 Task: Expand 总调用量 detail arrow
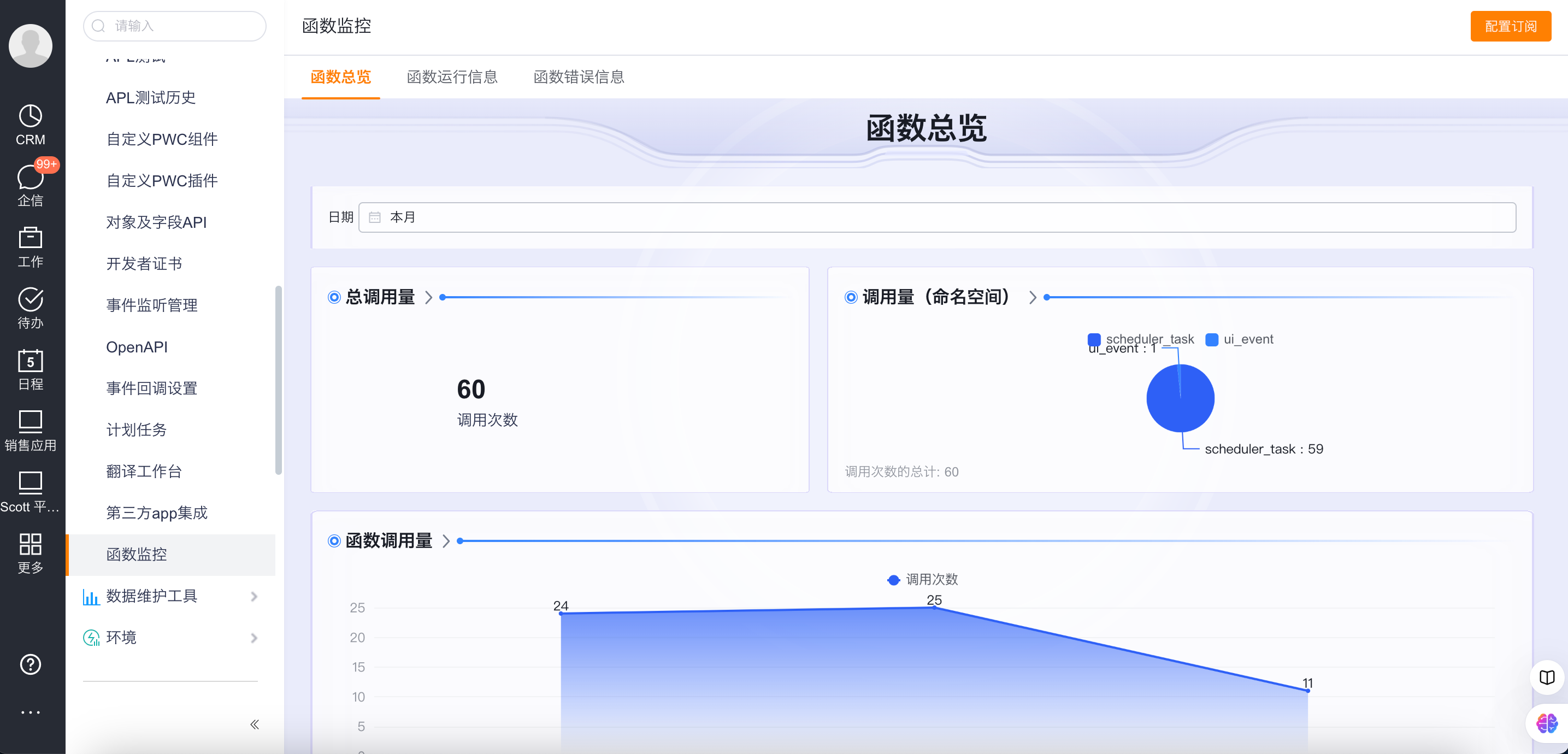click(x=428, y=297)
